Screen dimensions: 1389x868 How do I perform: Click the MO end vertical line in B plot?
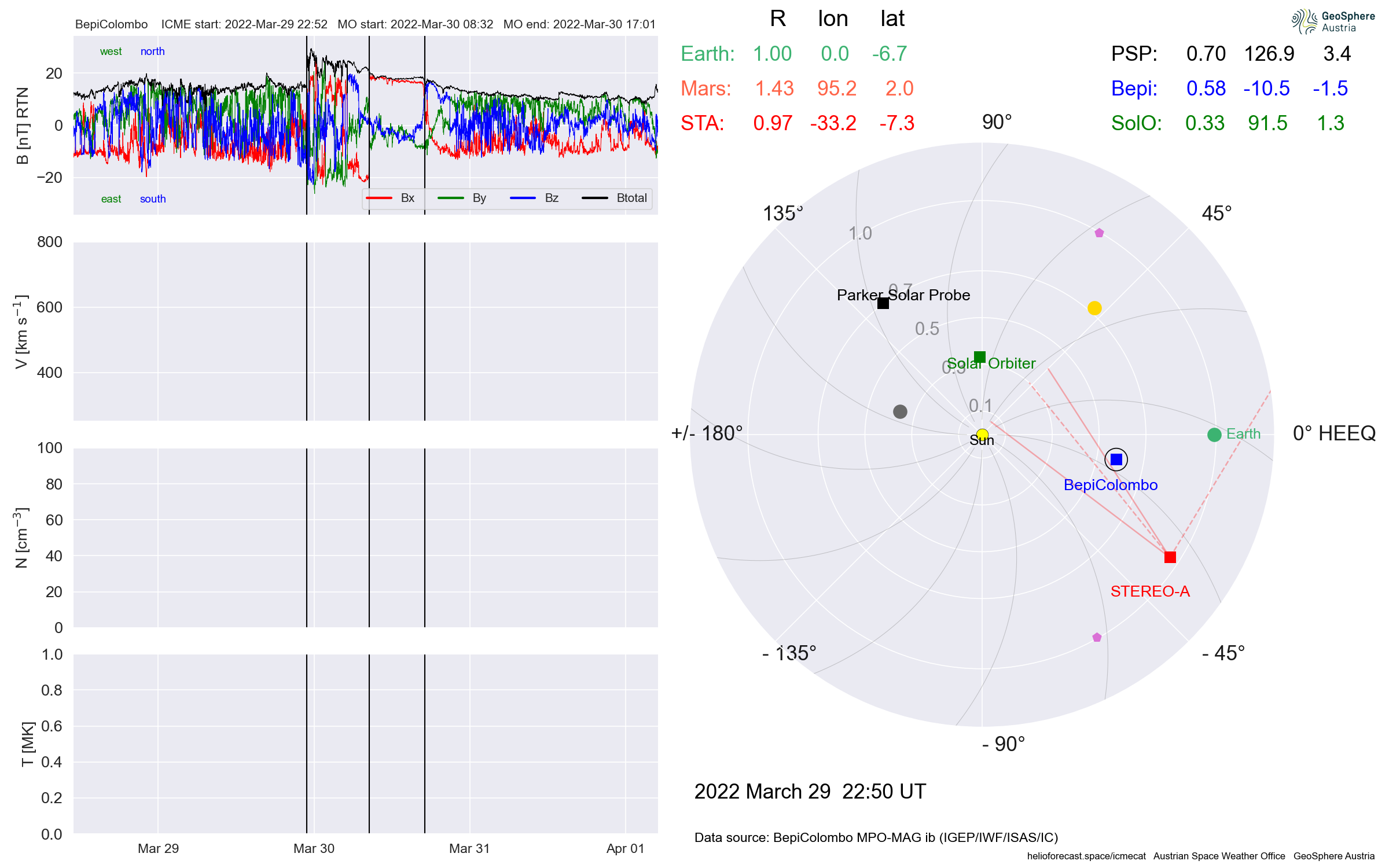(x=425, y=125)
